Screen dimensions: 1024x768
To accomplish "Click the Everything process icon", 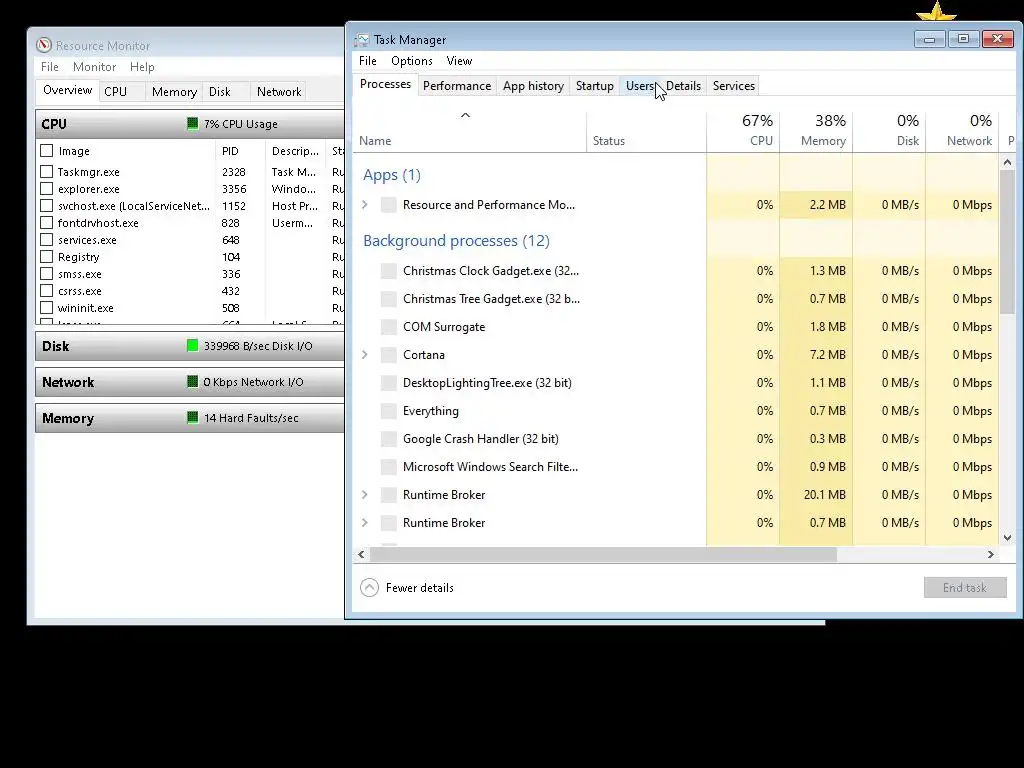I will (389, 411).
